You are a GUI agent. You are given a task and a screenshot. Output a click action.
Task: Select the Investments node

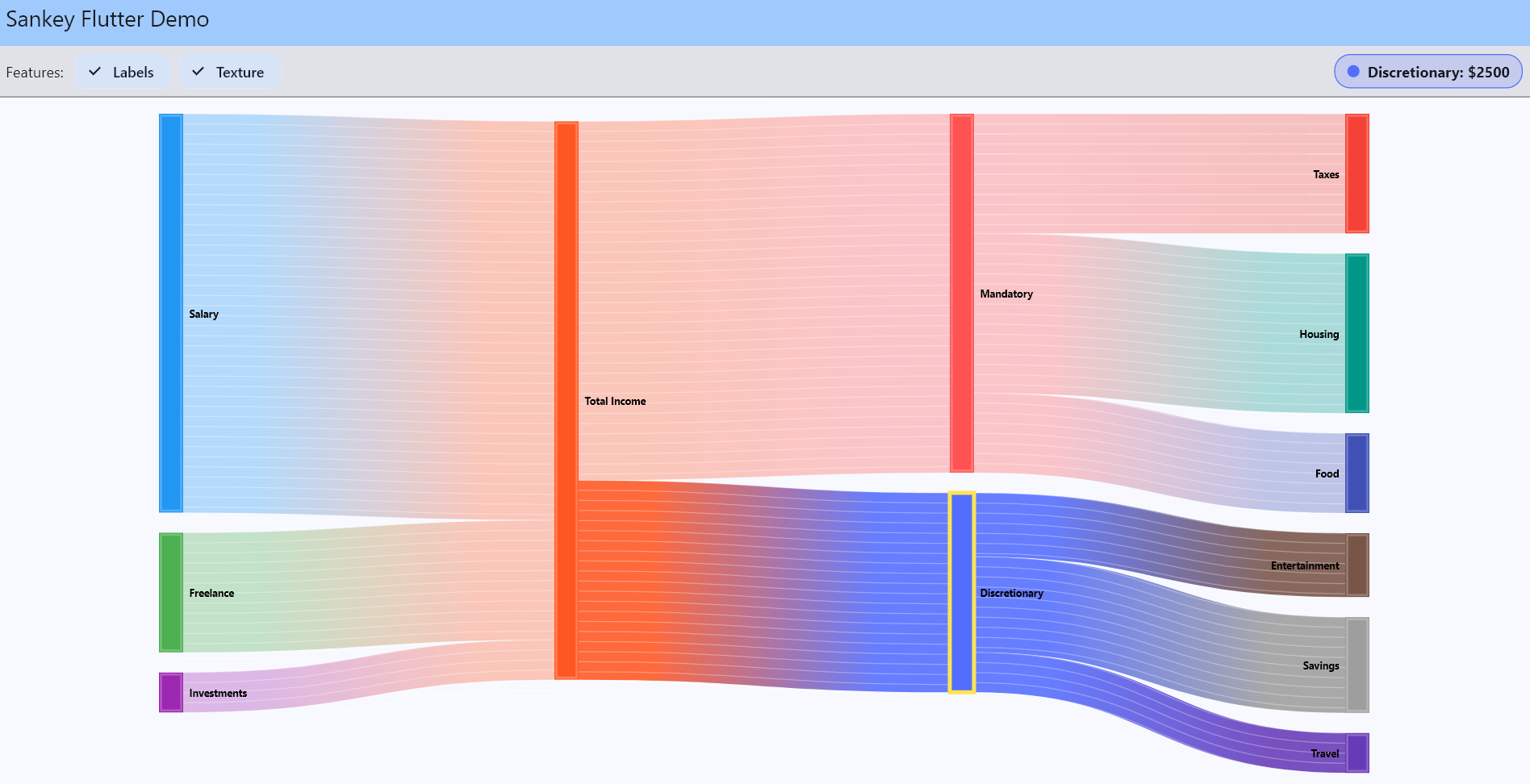(170, 692)
